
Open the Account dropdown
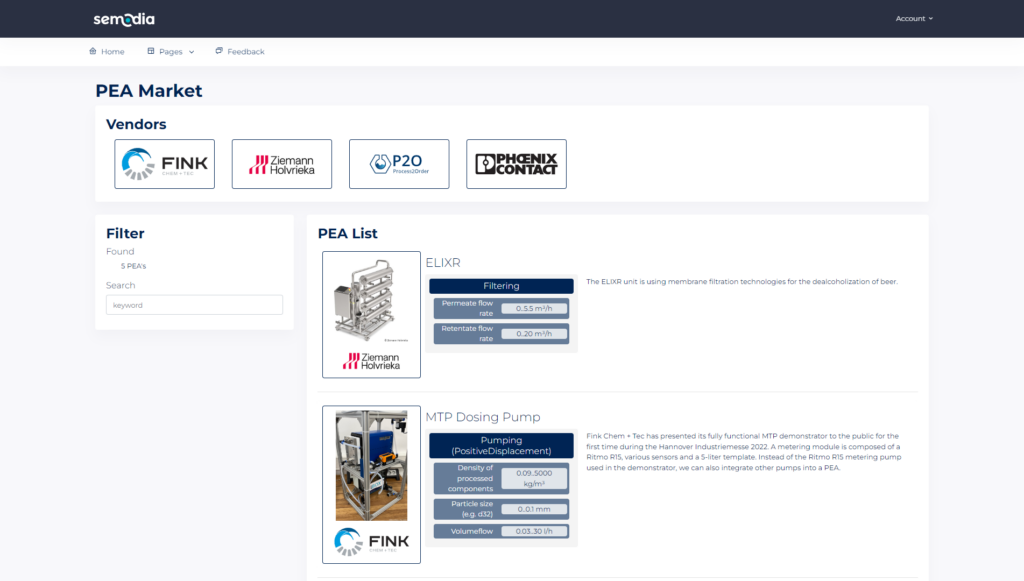coord(914,19)
